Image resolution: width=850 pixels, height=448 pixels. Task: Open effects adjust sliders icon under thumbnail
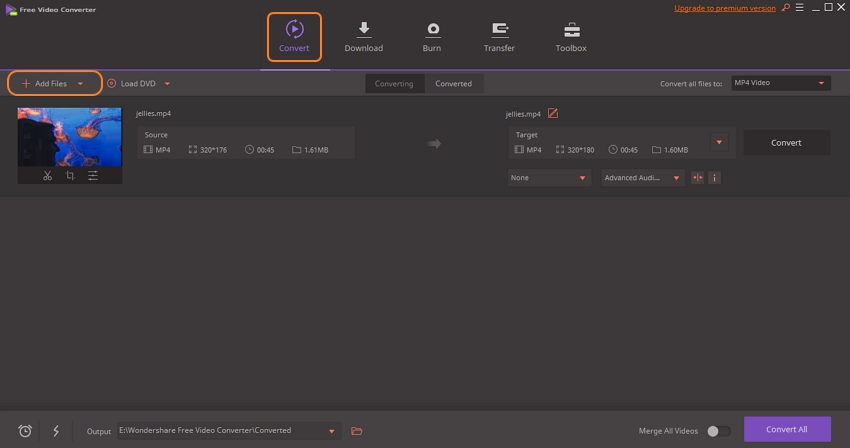(x=93, y=176)
